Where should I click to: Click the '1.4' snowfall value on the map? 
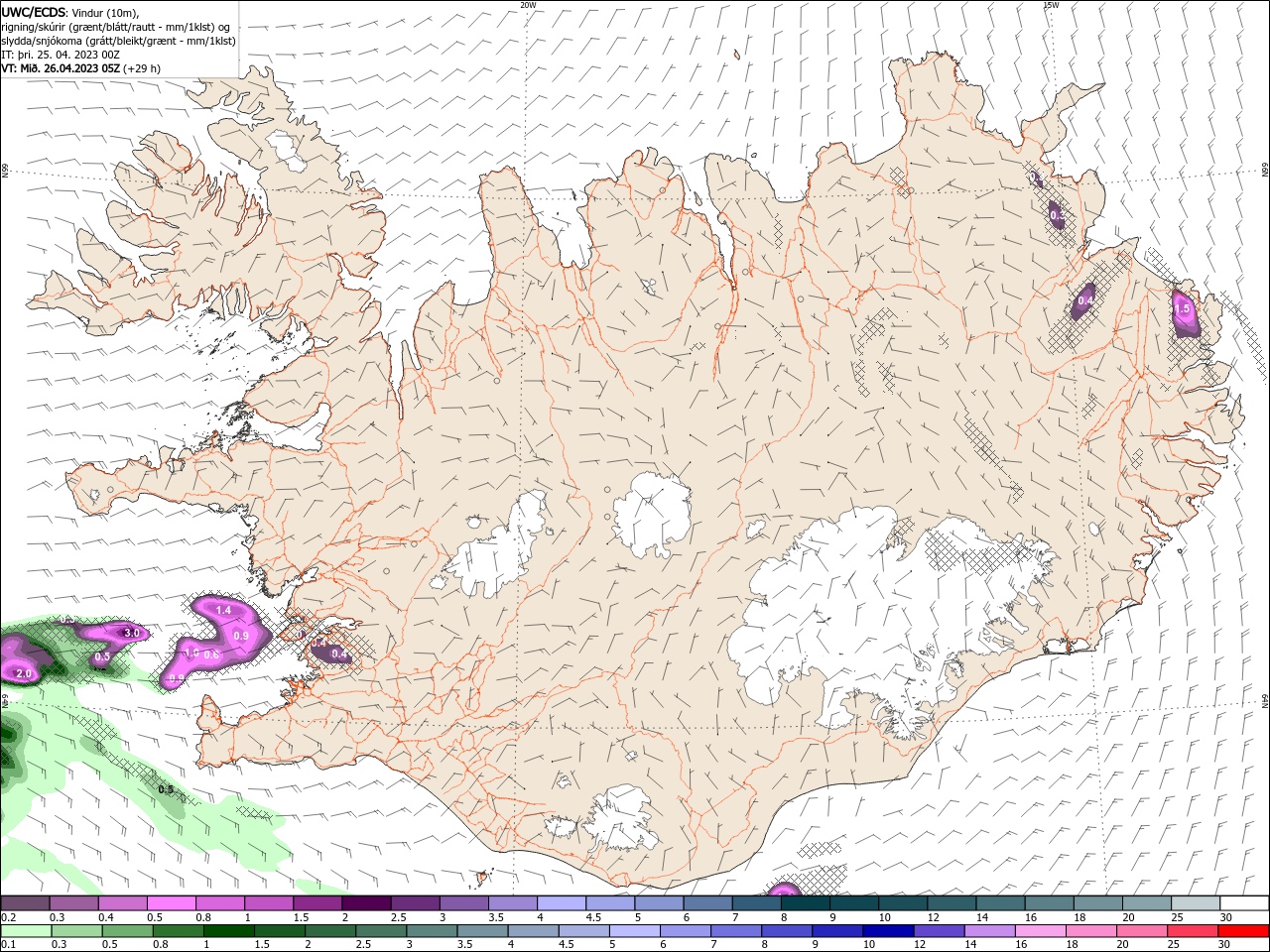[223, 611]
